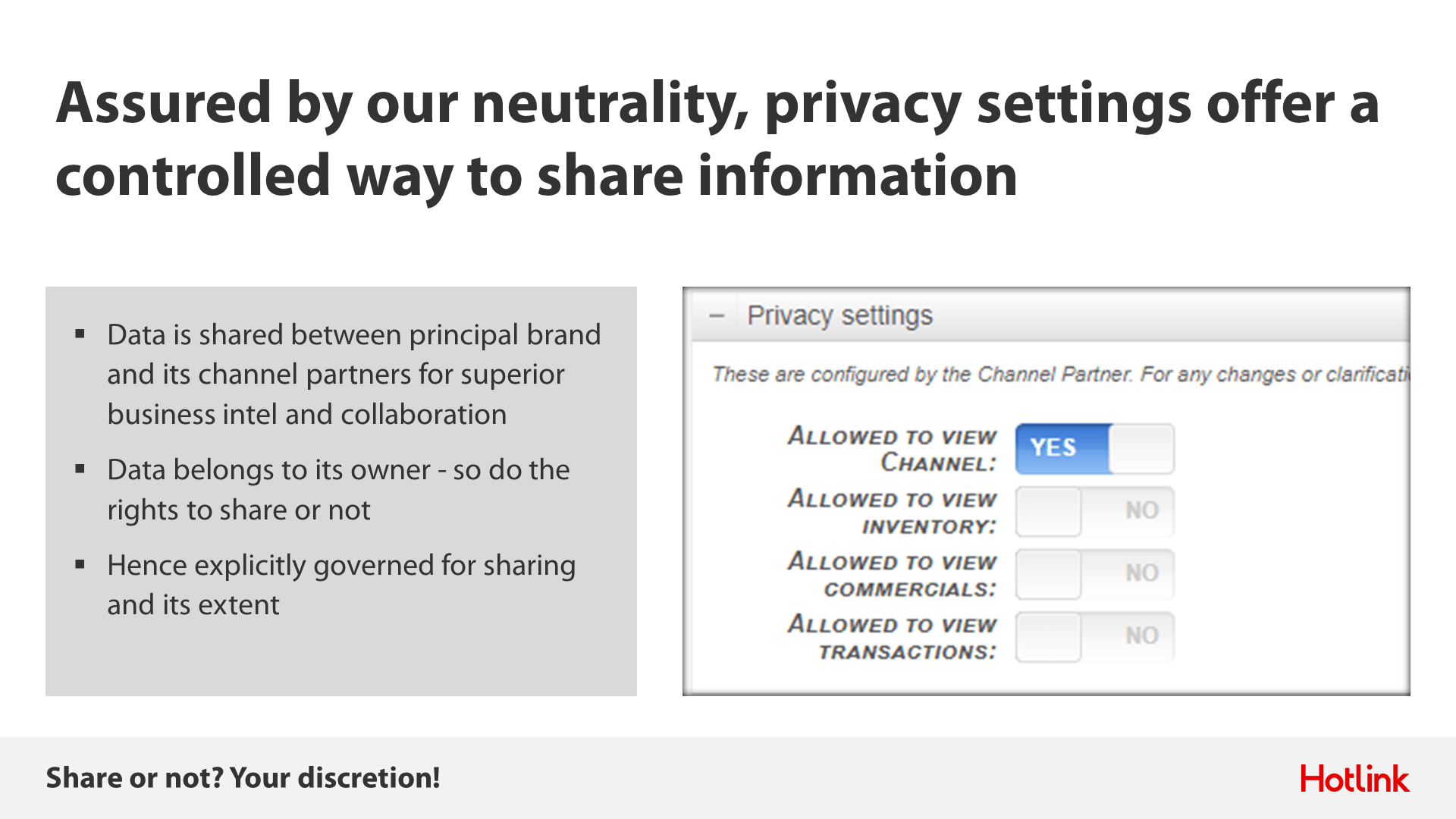The image size is (1456, 819).
Task: Enable Allowed to View Commercials toggle
Action: click(1094, 575)
